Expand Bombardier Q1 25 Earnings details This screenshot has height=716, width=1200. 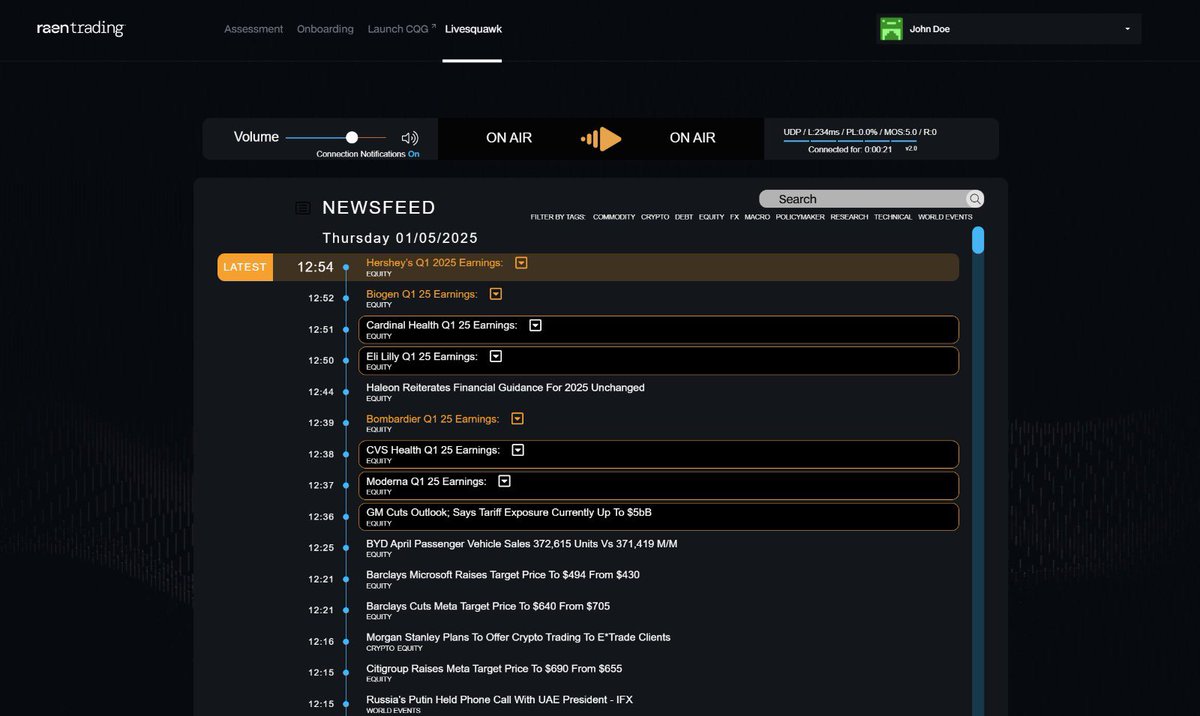(517, 419)
